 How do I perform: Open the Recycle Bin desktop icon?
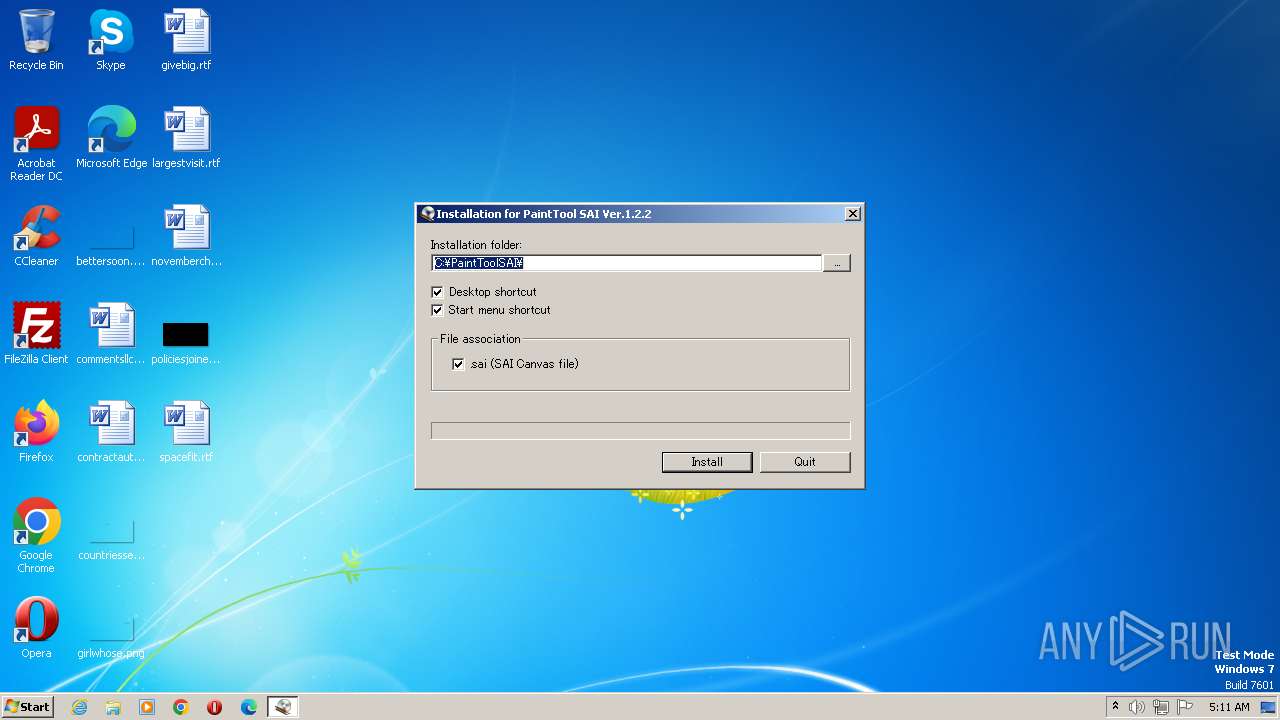tap(36, 40)
